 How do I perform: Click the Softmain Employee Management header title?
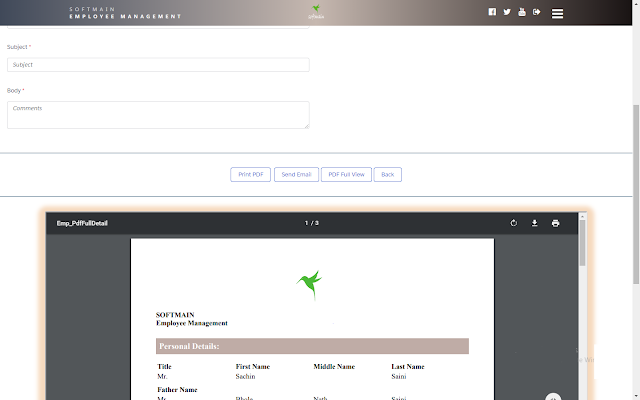coord(125,13)
